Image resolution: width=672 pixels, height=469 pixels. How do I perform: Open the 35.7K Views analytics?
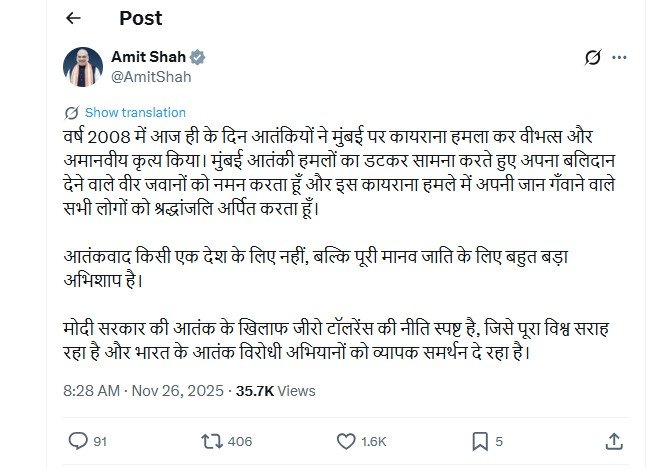[x=276, y=391]
